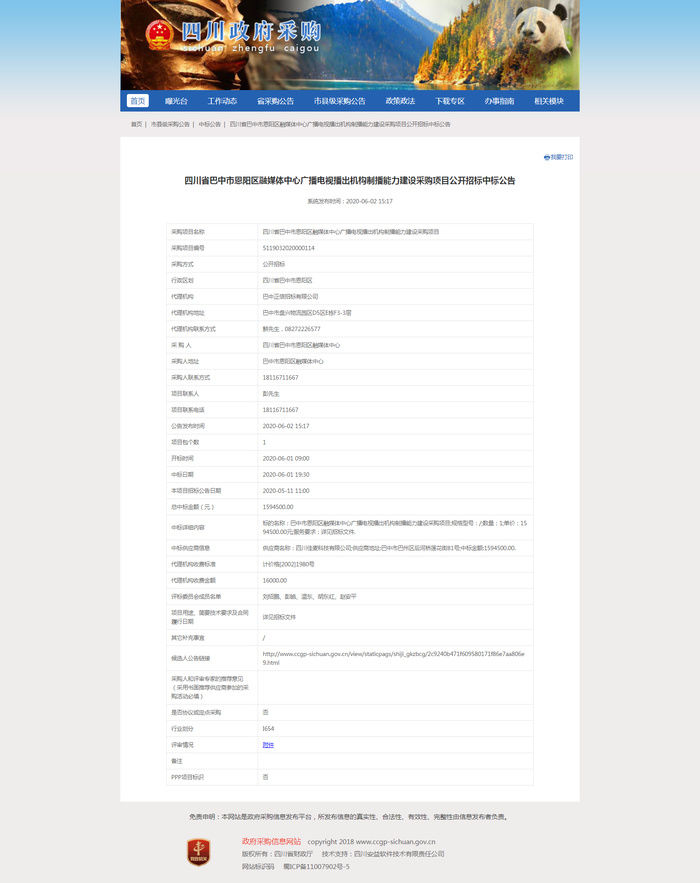Click 详见招标文件 in the project purpose row
The image size is (700, 883).
click(x=279, y=617)
